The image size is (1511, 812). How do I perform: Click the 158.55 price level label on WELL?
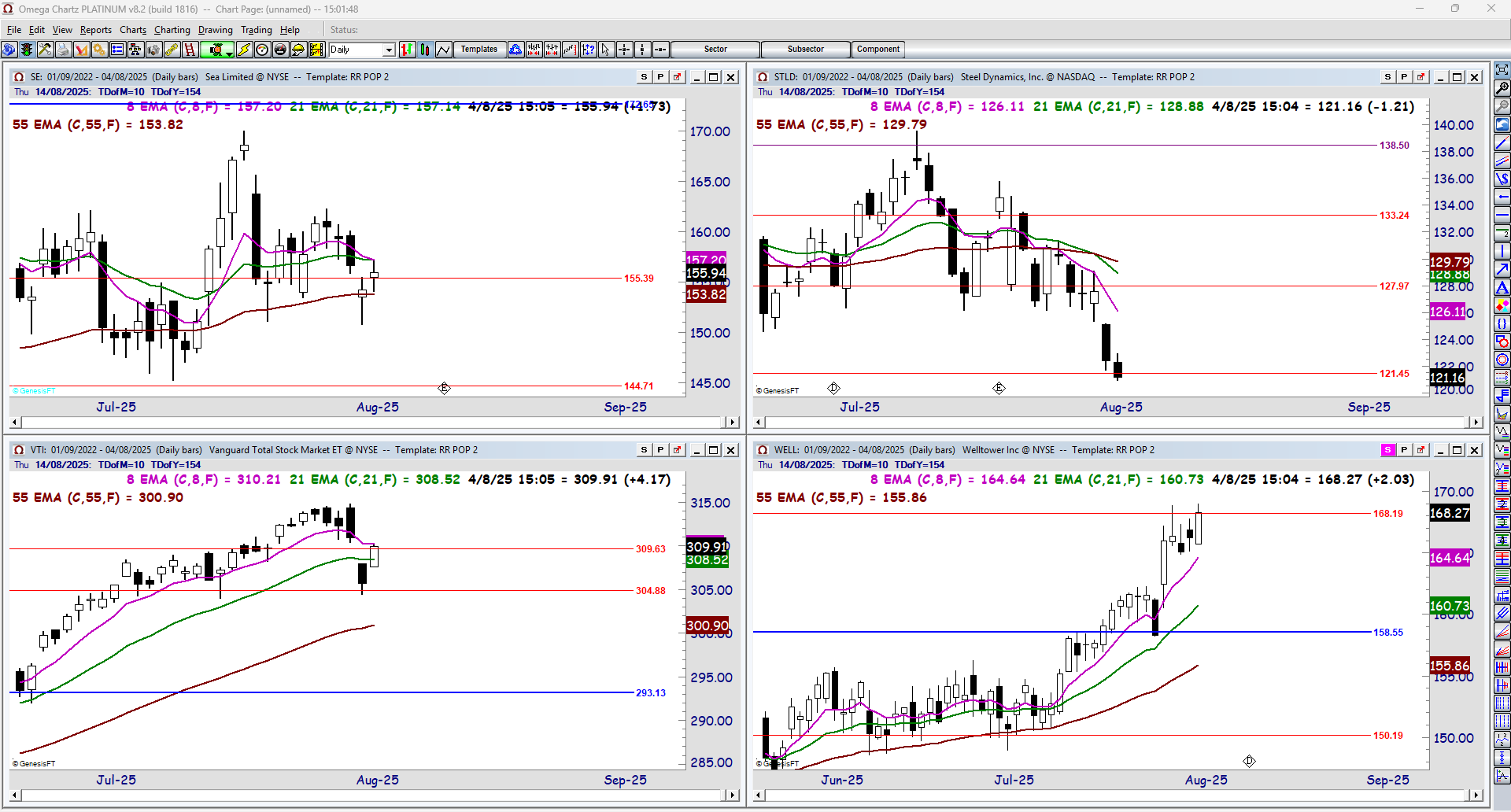1388,633
